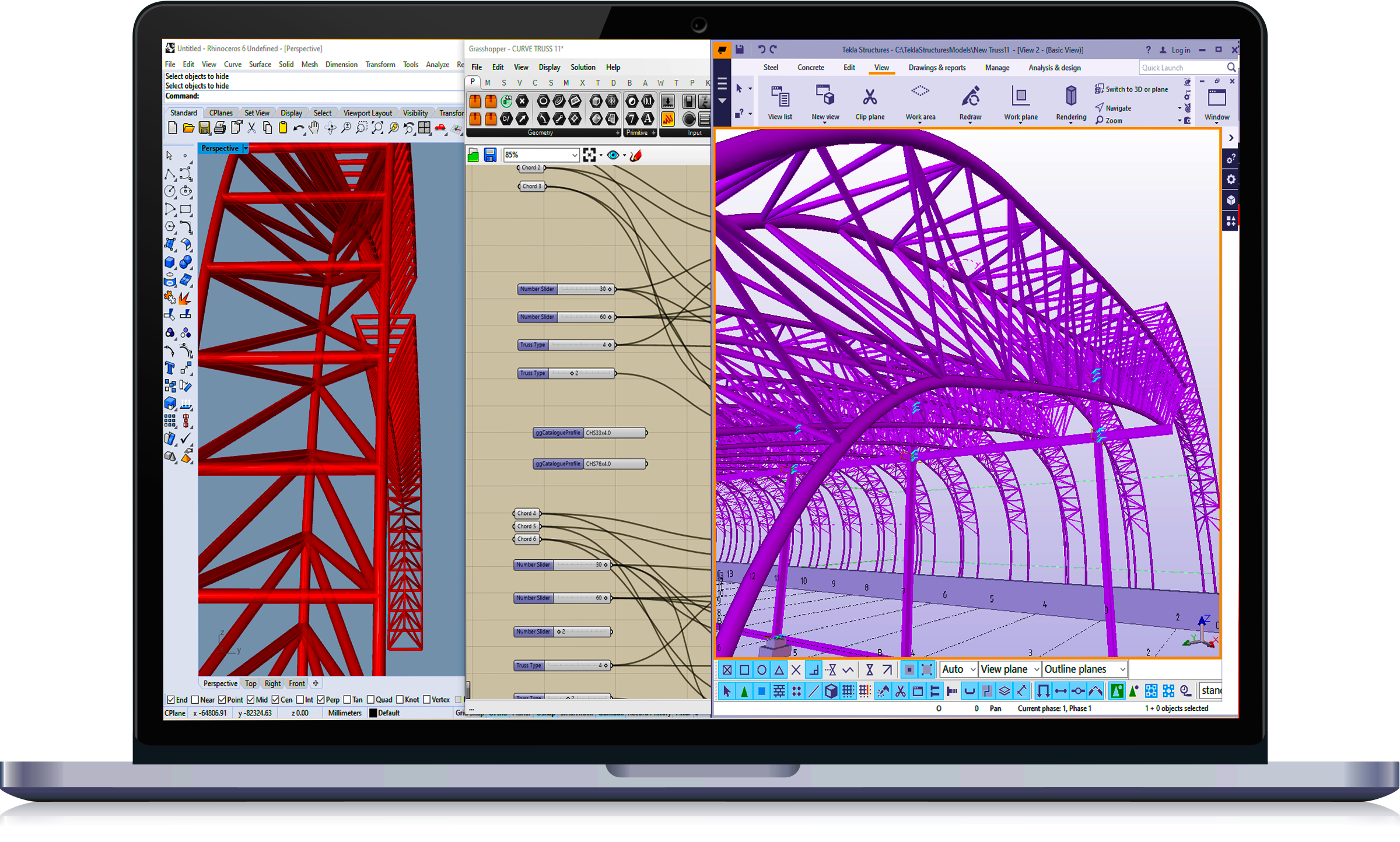This screenshot has width=1400, height=842.
Task: Toggle the Cen osnap checkbox
Action: [275, 700]
